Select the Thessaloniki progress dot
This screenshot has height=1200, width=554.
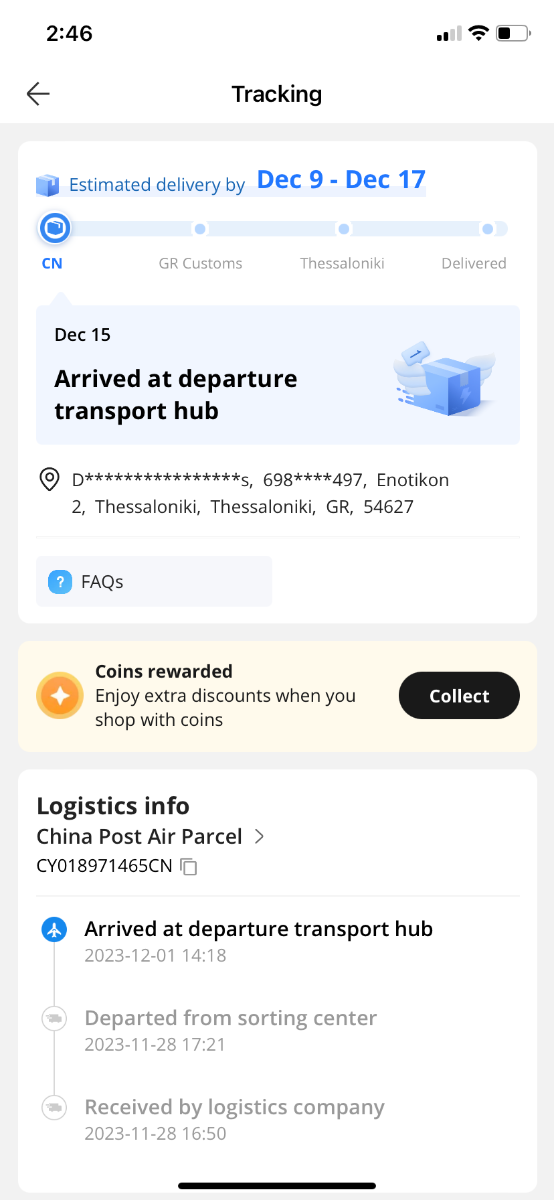(x=343, y=229)
